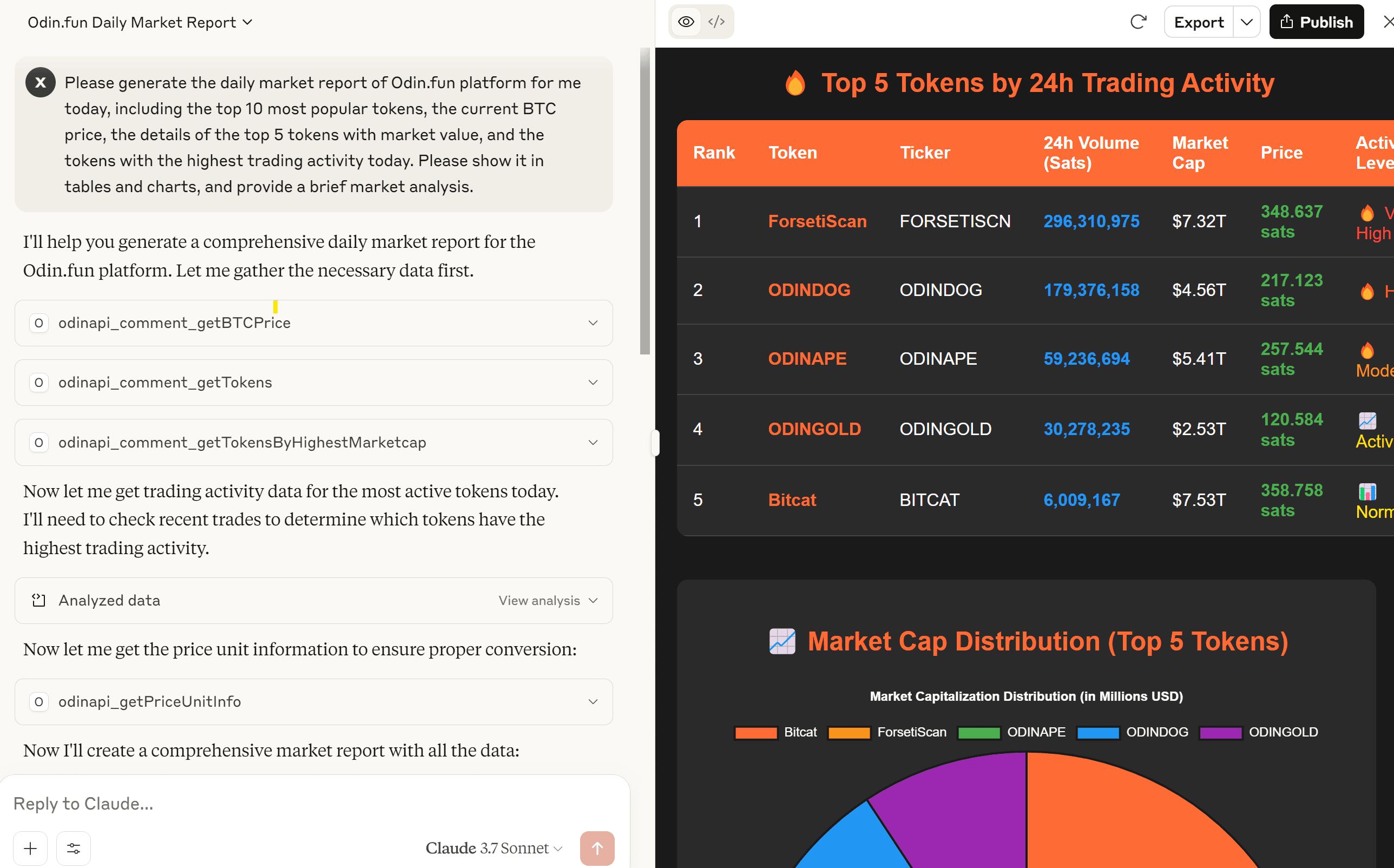Expand odinapi_comment_getTokens tool call
The image size is (1394, 868).
click(313, 383)
